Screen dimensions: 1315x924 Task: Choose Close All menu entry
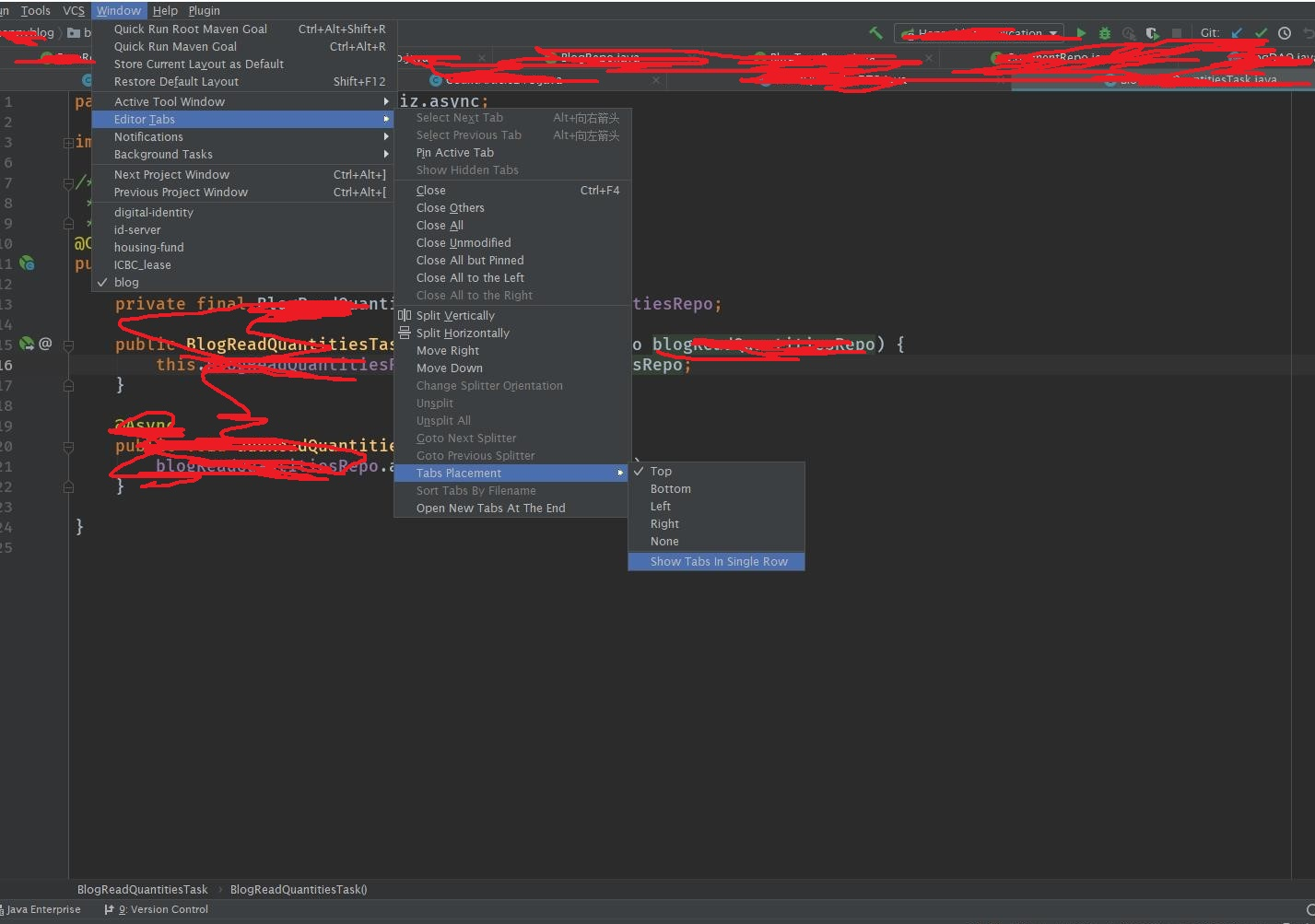[x=512, y=225]
